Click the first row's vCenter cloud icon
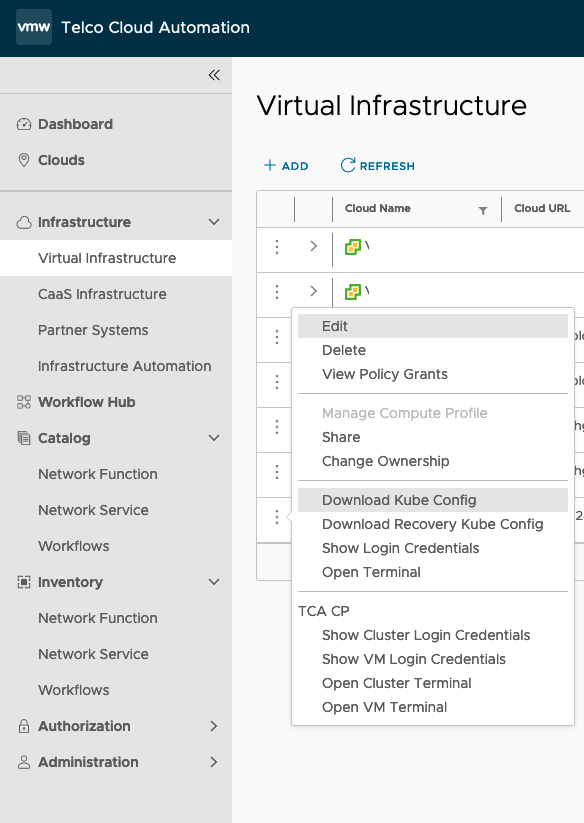584x823 pixels. tap(353, 247)
